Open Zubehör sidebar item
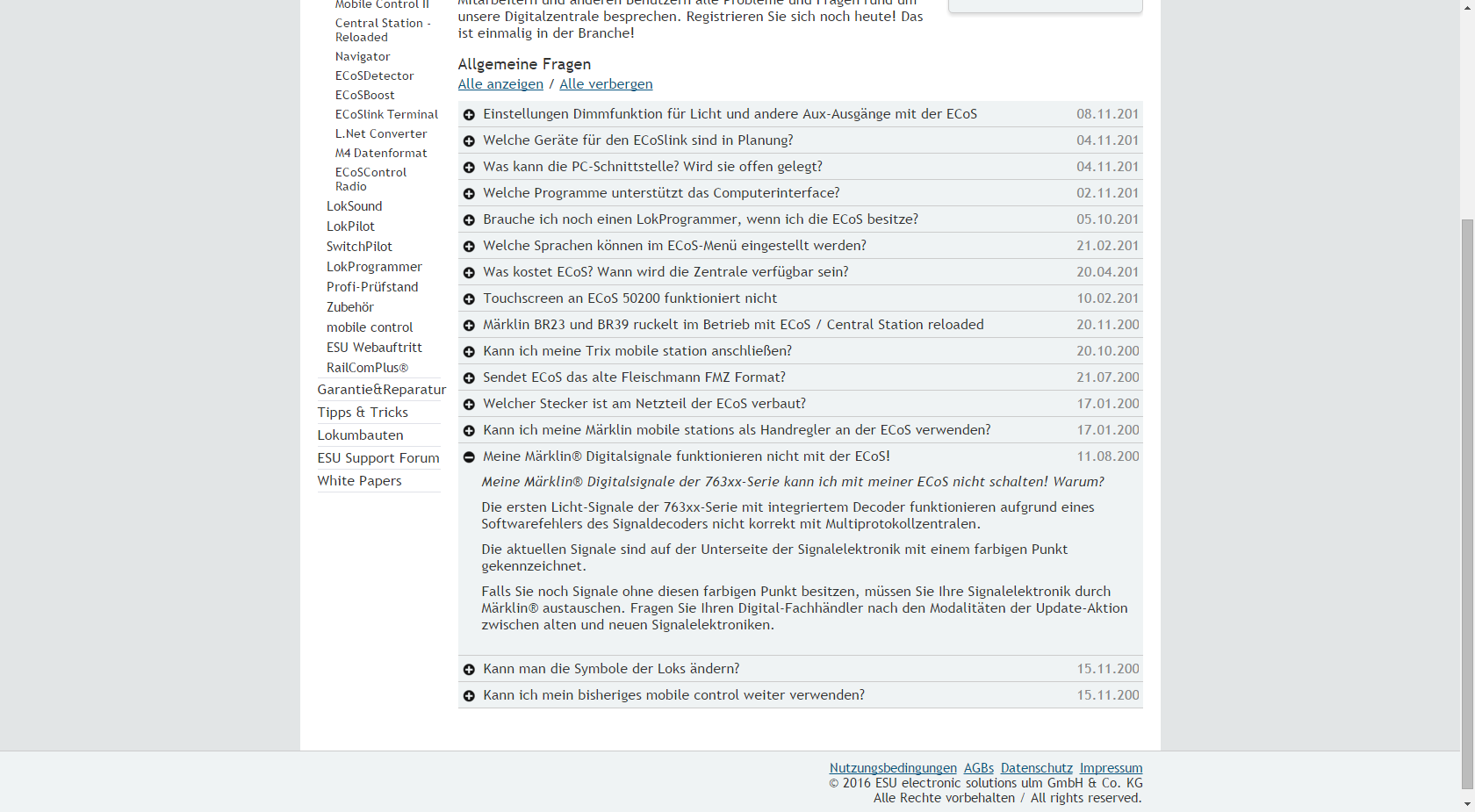1475x812 pixels. tap(350, 307)
